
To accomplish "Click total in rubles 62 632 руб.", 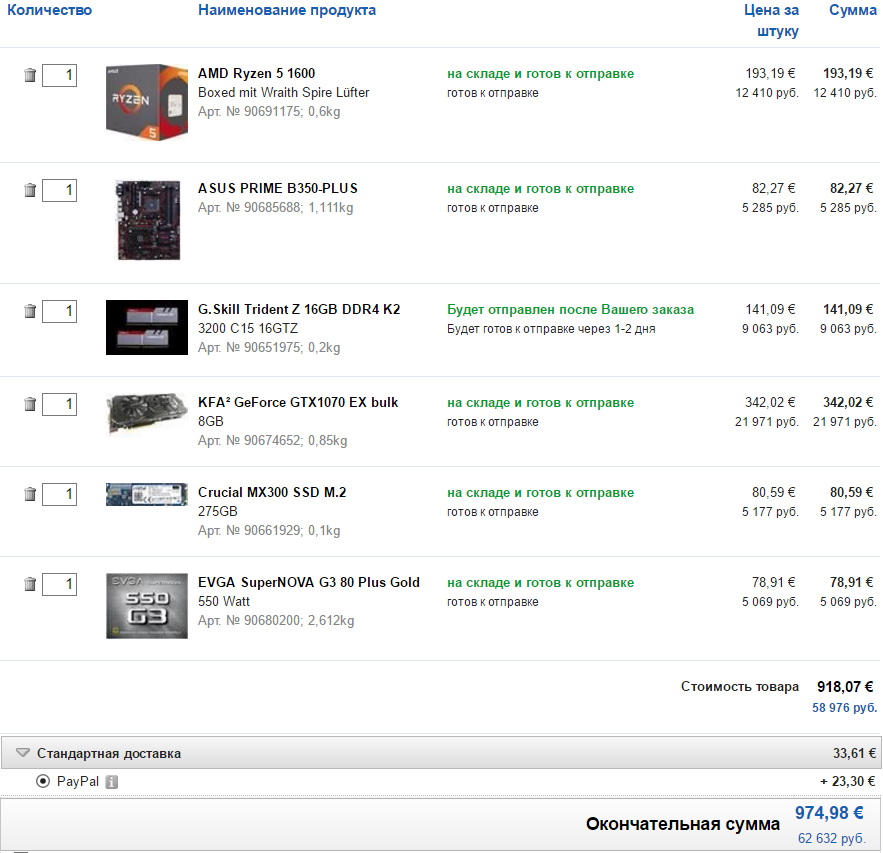I will point(831,838).
